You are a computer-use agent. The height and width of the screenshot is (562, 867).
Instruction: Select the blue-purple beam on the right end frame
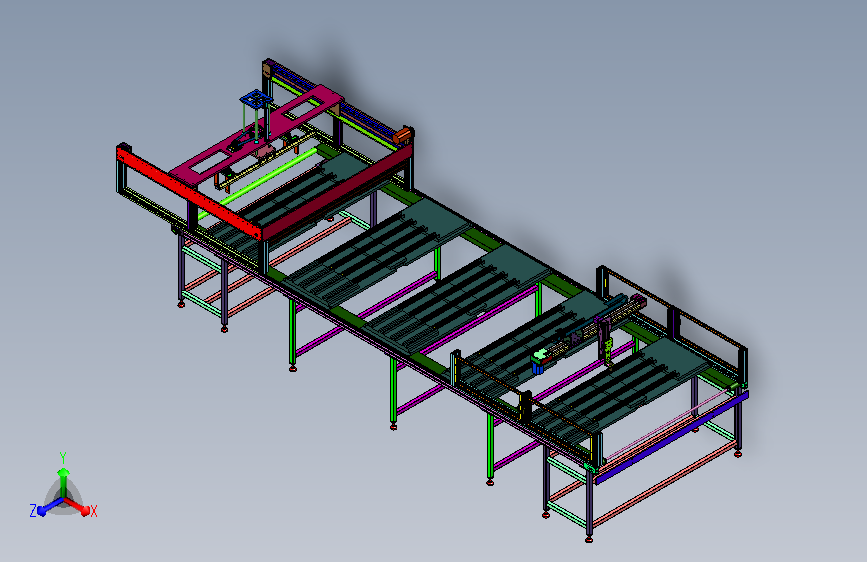pyautogui.click(x=672, y=436)
